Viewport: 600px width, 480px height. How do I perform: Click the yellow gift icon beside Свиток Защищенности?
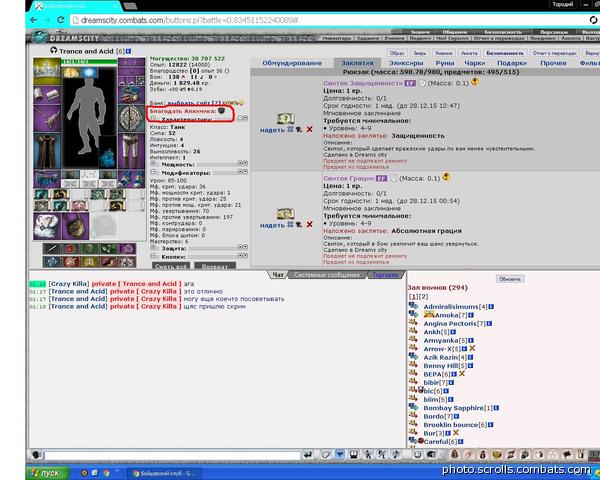click(x=474, y=82)
